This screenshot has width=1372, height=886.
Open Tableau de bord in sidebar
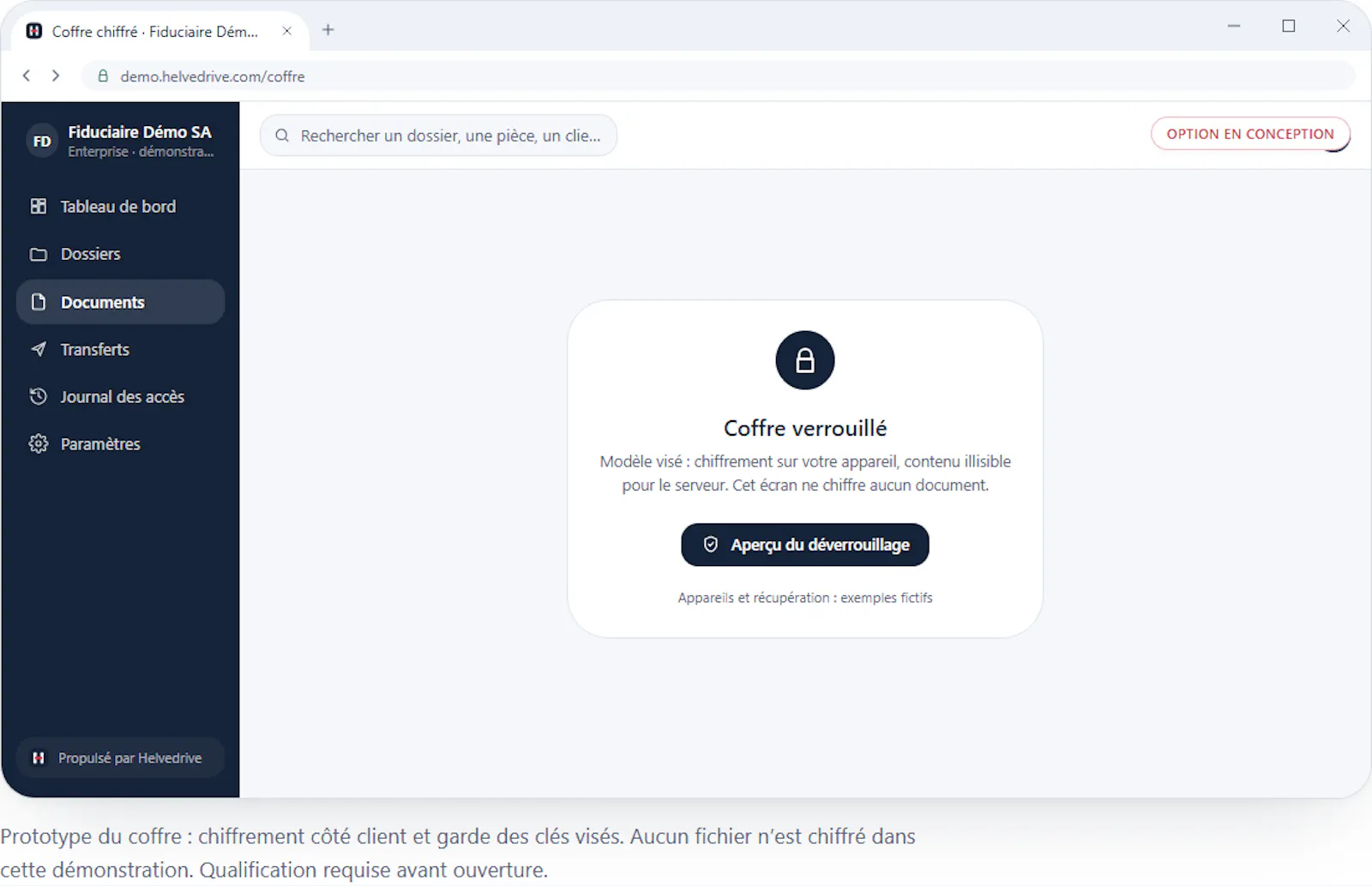tap(120, 207)
